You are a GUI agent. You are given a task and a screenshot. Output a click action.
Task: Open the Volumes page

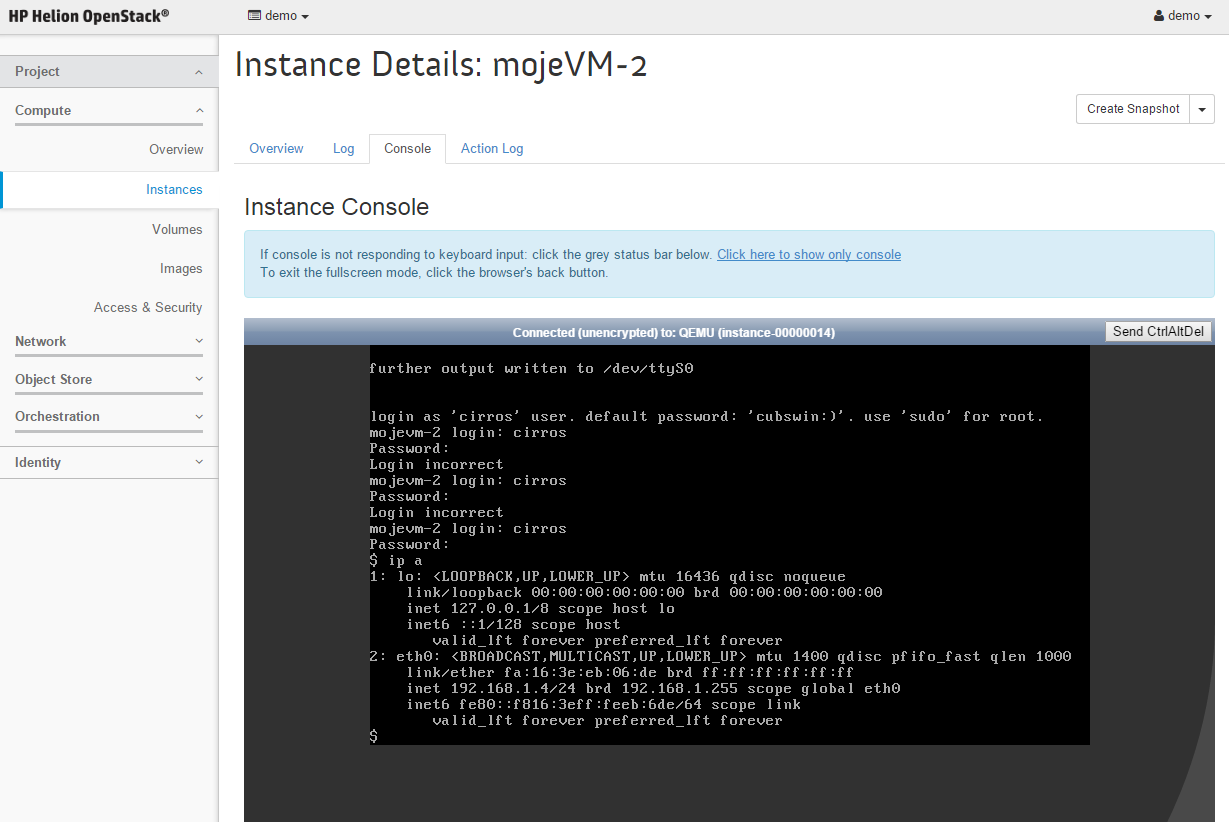coord(177,230)
